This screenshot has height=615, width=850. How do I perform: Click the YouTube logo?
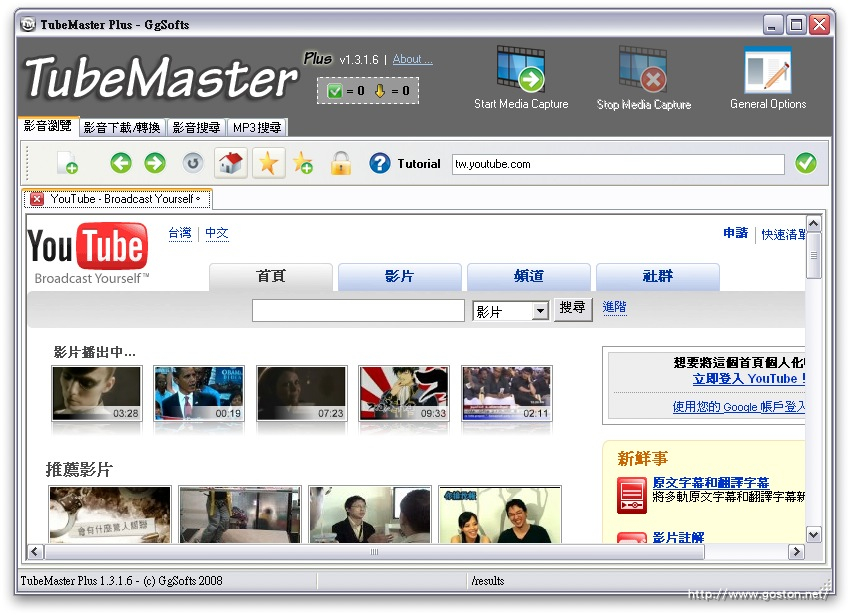pos(88,253)
